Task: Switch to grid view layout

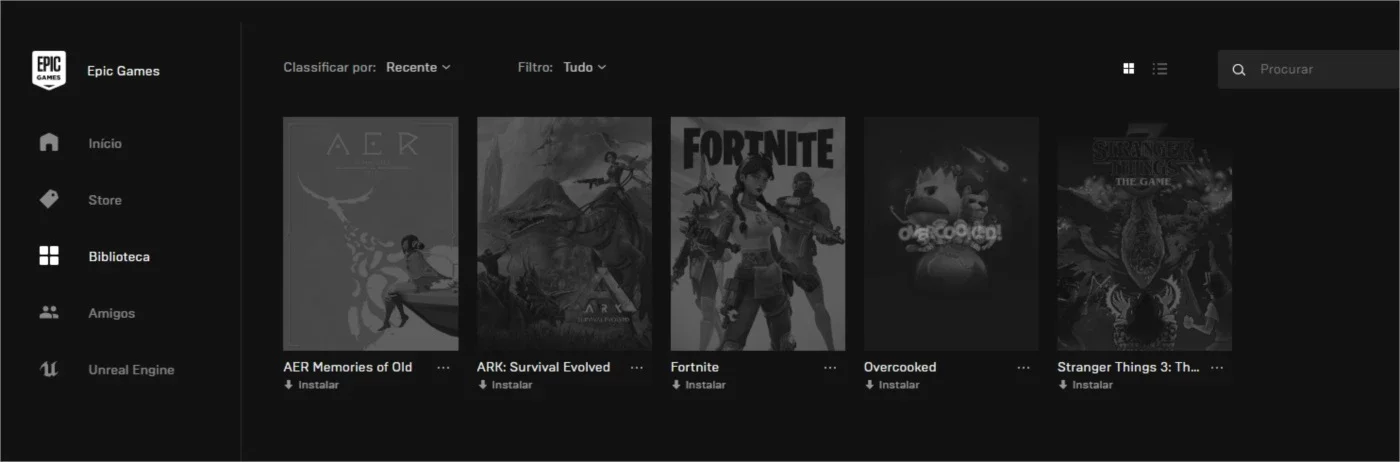Action: [x=1129, y=69]
